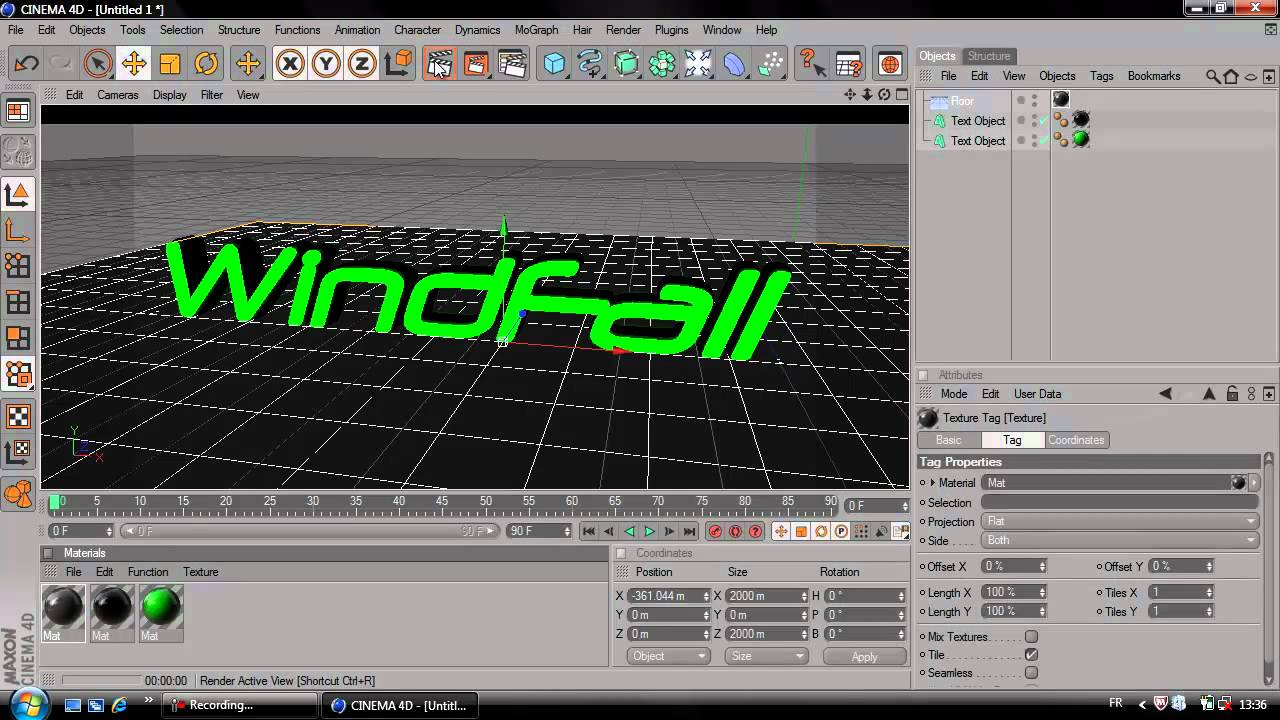Click the Undo arrow icon
1280x720 pixels.
tap(26, 65)
